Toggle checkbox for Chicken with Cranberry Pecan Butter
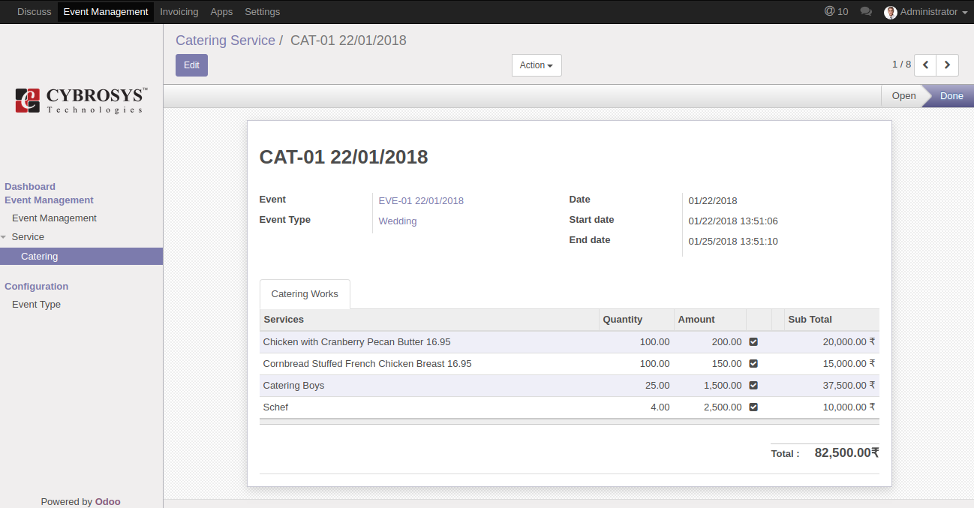 [x=753, y=342]
